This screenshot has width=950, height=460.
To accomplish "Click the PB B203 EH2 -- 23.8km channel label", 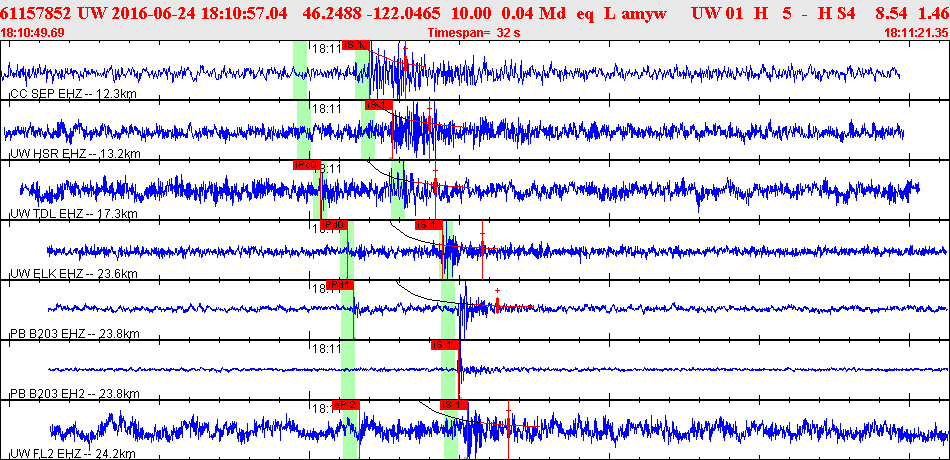I will [x=75, y=394].
